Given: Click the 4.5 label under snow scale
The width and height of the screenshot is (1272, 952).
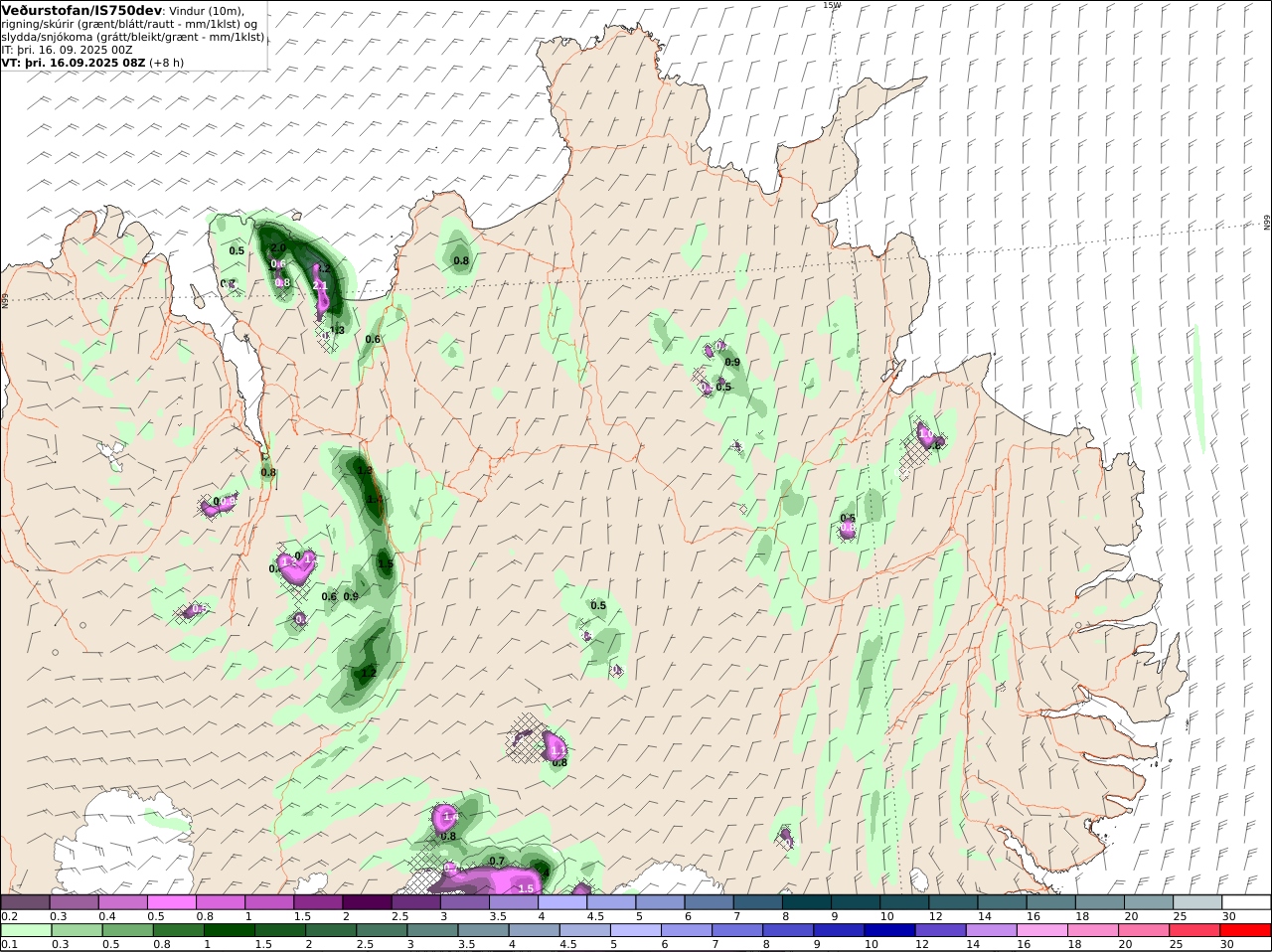Looking at the screenshot, I should [596, 916].
